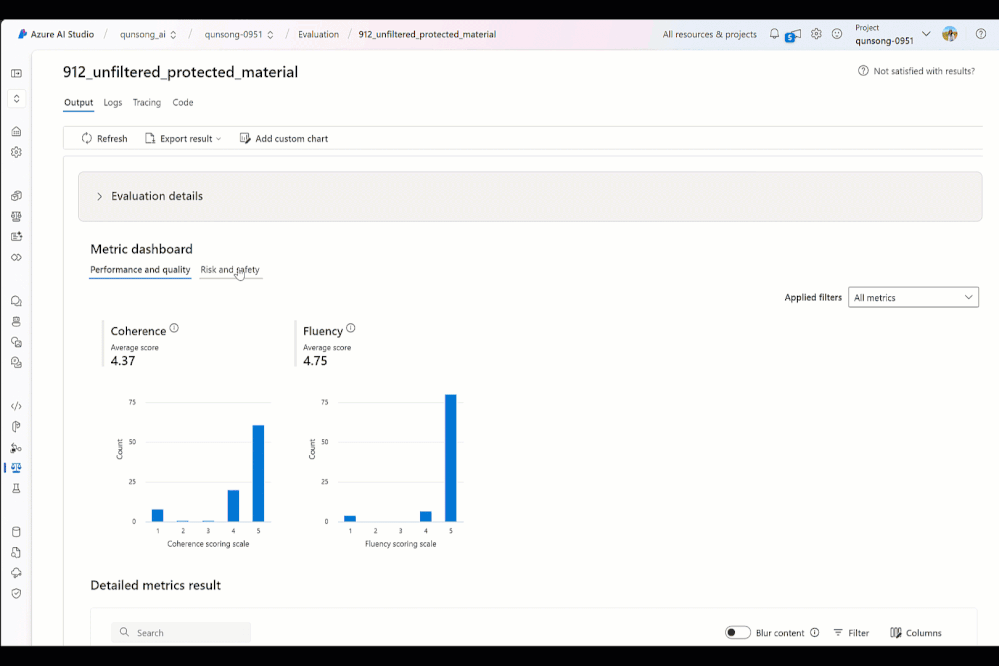Open the cloud deployments sidebar icon

17,573
